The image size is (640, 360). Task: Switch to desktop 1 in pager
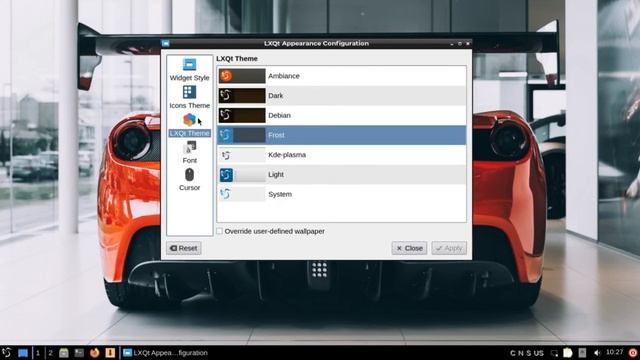pyautogui.click(x=38, y=353)
